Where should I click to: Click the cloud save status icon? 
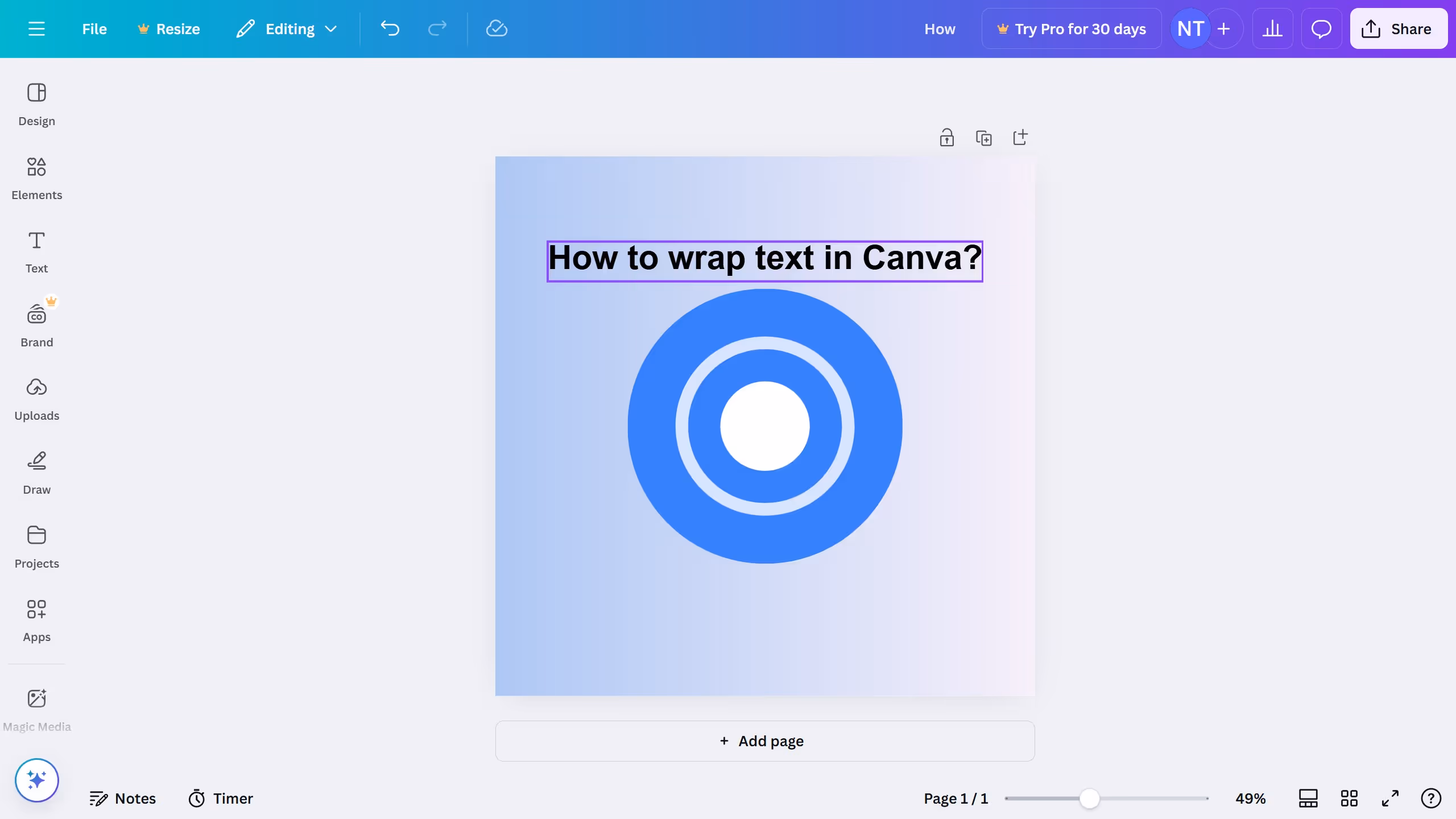(x=497, y=28)
